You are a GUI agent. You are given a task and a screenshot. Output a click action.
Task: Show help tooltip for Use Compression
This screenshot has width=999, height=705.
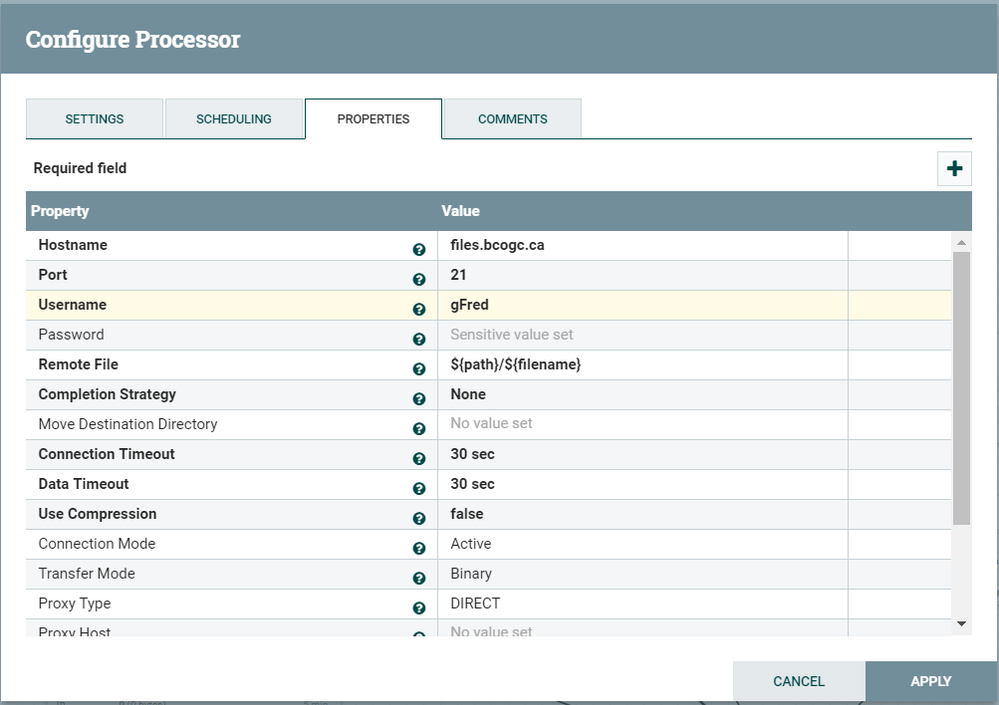pyautogui.click(x=419, y=519)
